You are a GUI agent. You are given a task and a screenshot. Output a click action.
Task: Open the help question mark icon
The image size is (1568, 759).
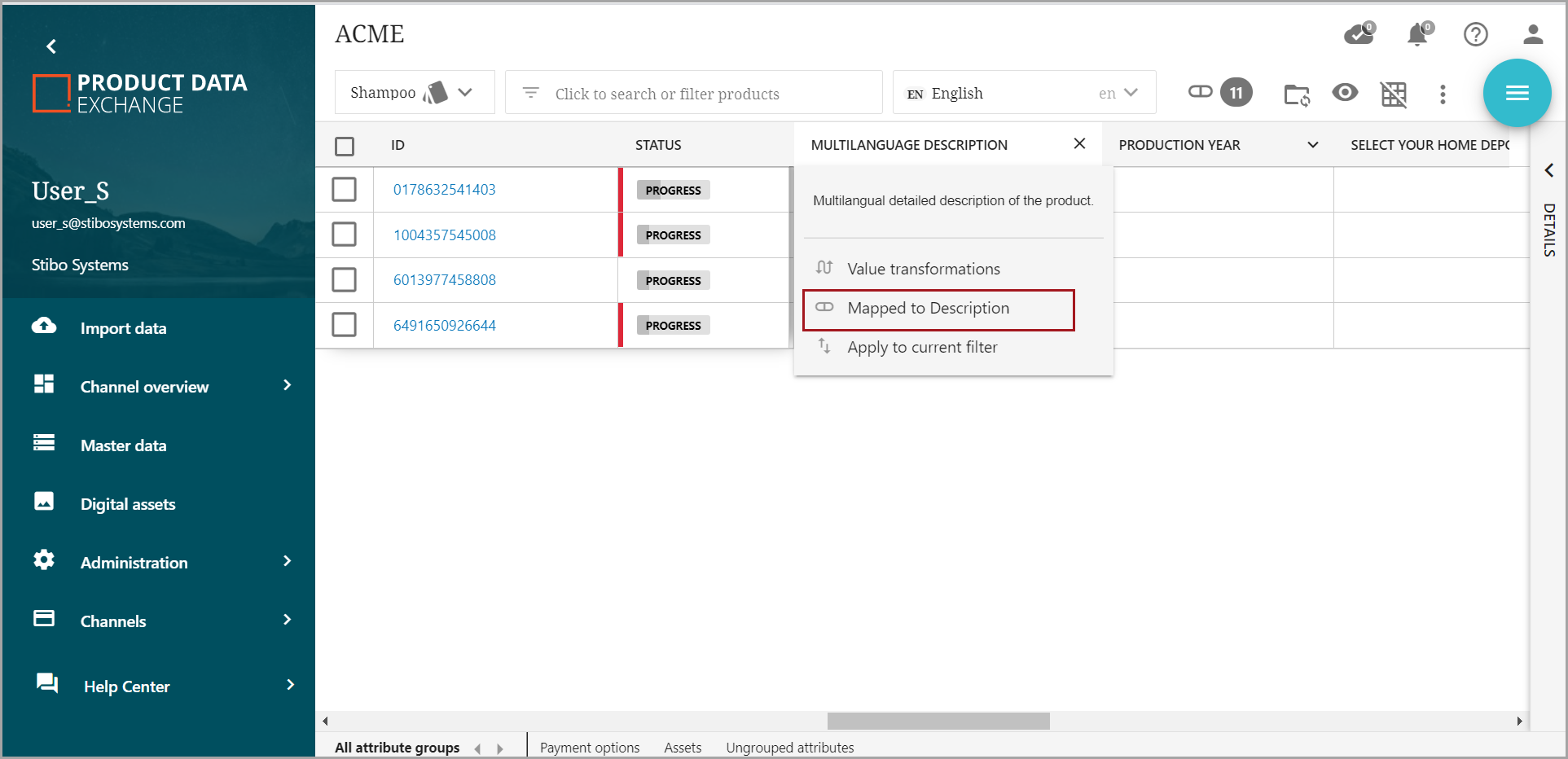click(x=1475, y=34)
